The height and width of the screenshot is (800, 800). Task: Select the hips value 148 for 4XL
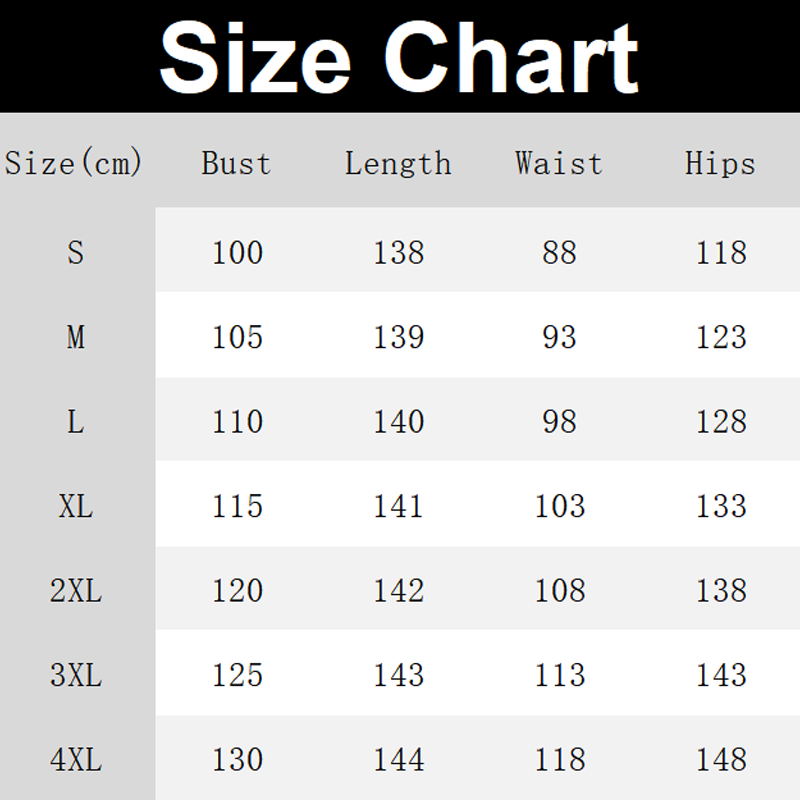(721, 760)
